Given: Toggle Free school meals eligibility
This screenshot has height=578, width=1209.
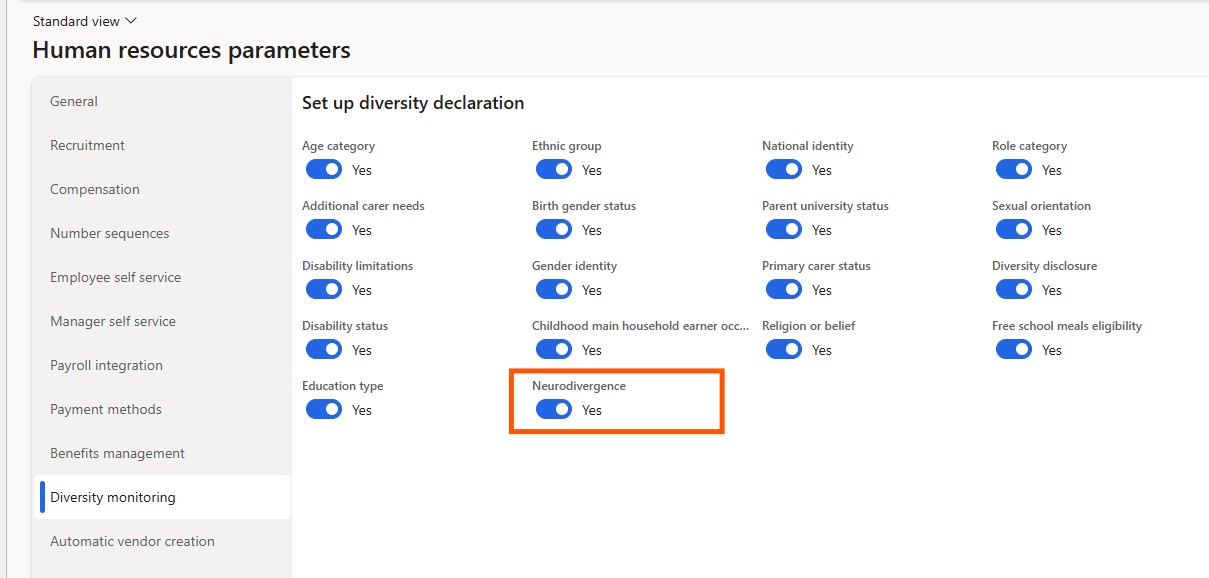Looking at the screenshot, I should (1014, 349).
